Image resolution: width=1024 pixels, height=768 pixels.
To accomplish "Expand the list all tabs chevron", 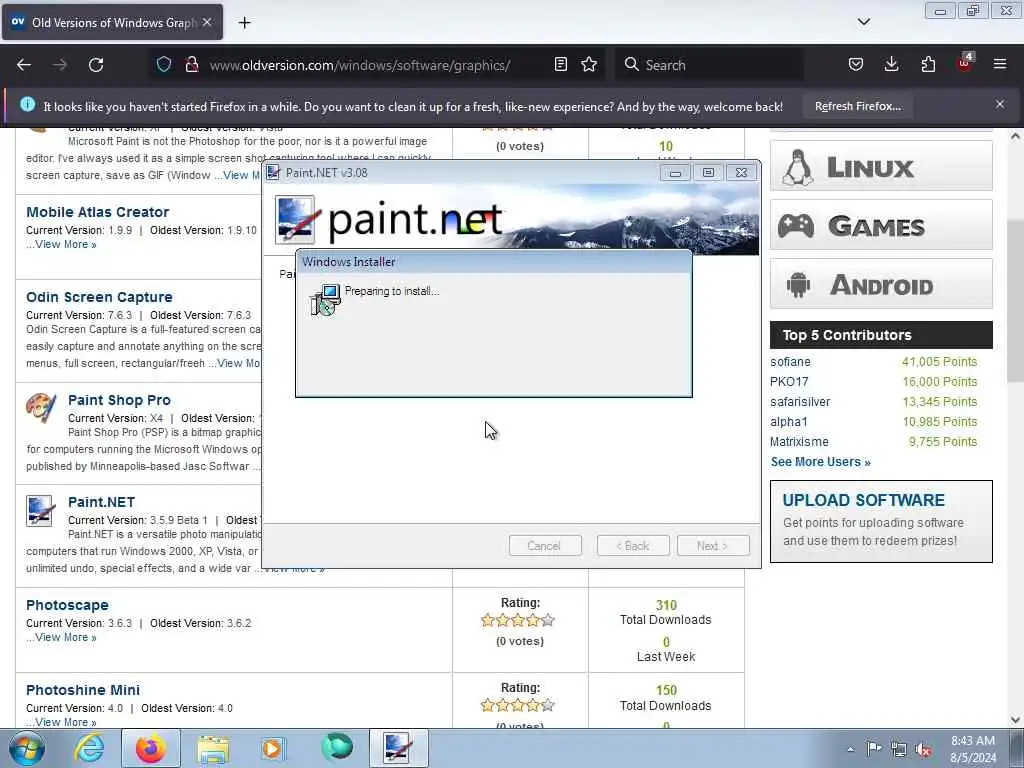I will pos(863,22).
